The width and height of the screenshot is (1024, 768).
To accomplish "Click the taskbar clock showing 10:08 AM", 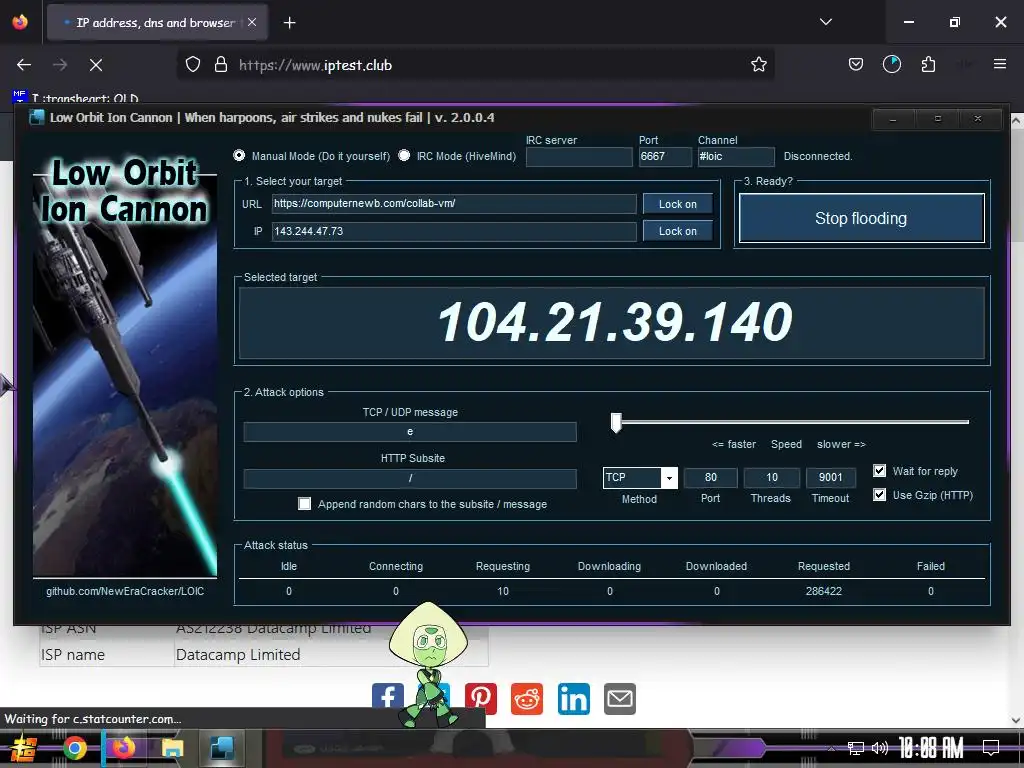I will [931, 748].
